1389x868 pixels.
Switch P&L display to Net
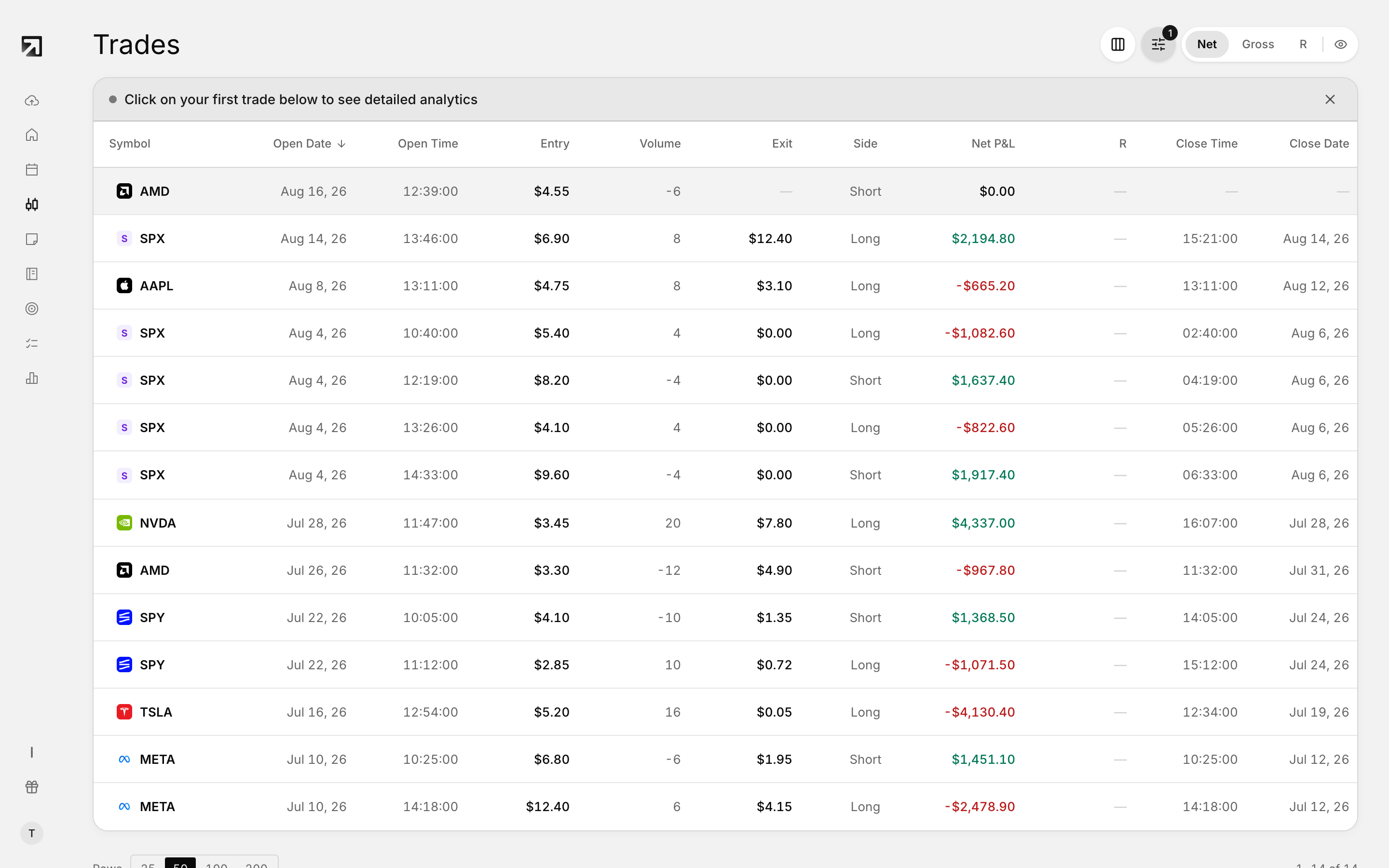(x=1207, y=44)
